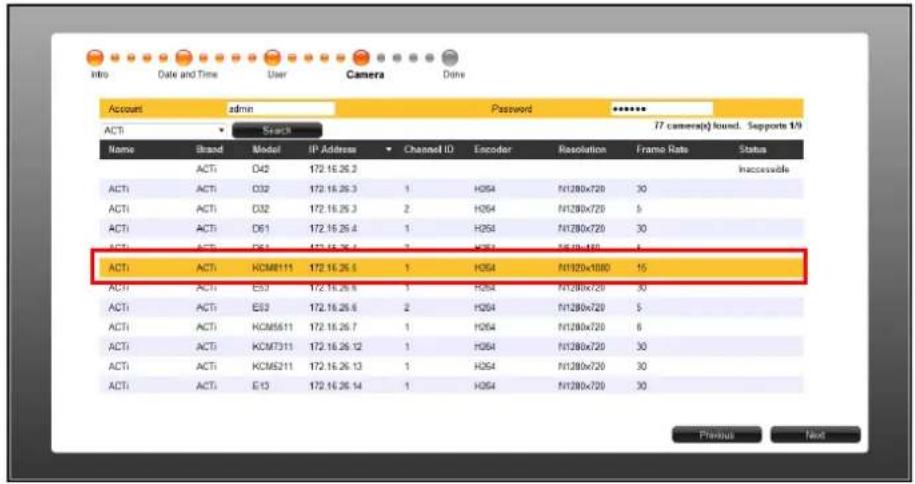915x484 pixels.
Task: Click the grey Done step circle
Action: point(450,58)
